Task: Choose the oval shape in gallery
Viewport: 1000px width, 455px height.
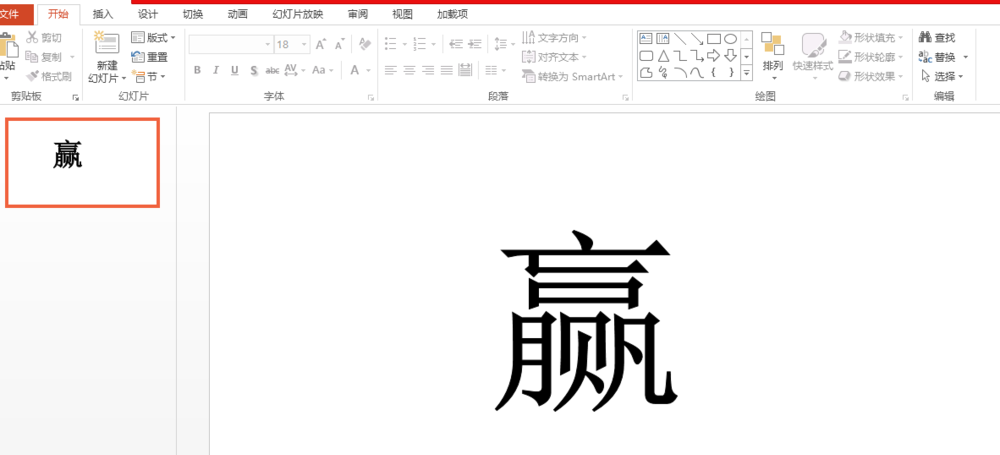Action: pos(730,39)
